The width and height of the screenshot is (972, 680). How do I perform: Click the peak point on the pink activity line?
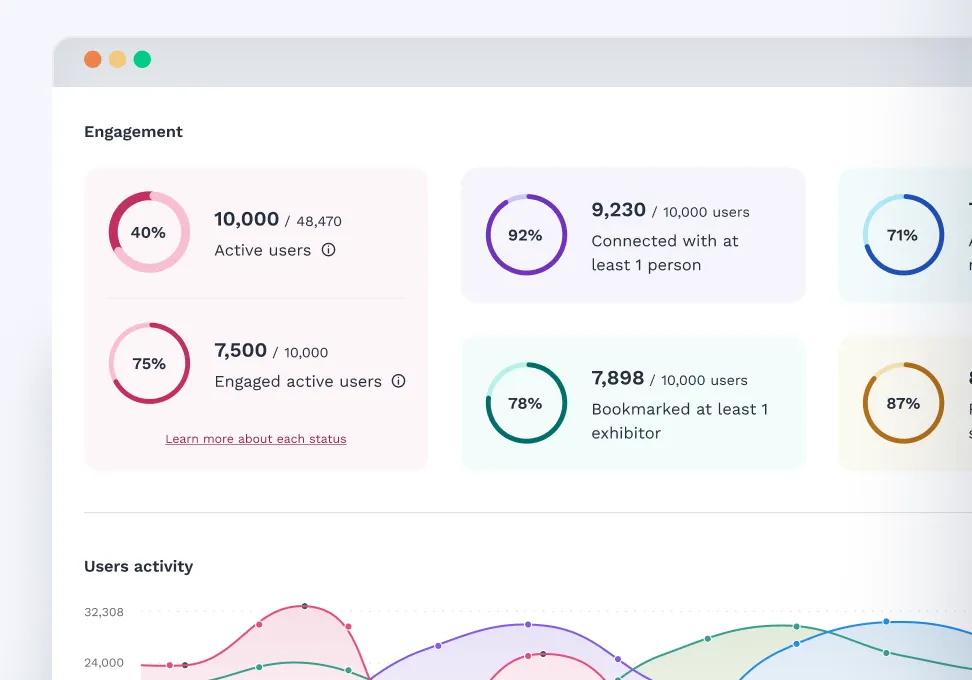coord(303,606)
